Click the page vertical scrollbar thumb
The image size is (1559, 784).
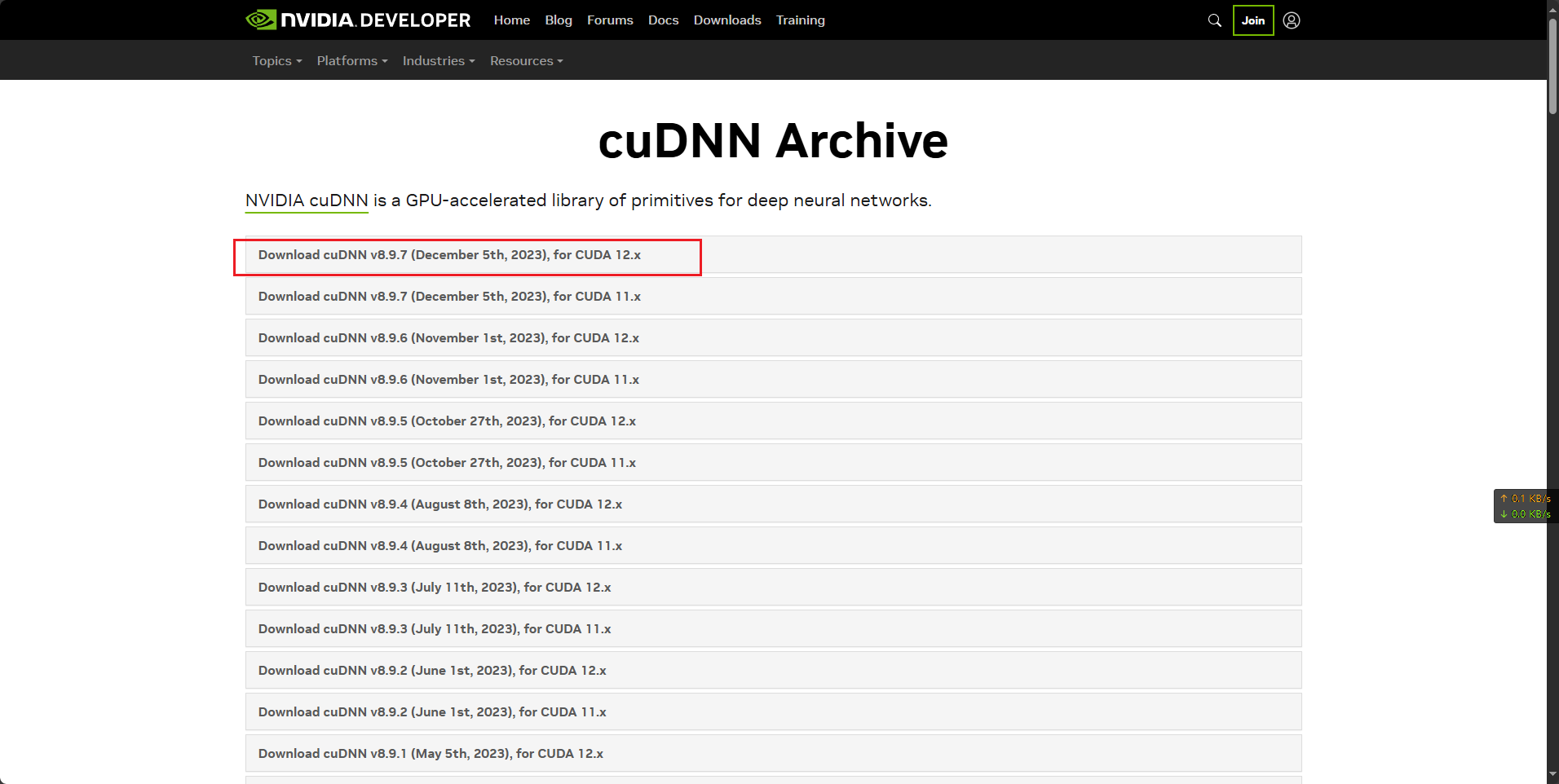pos(1552,65)
